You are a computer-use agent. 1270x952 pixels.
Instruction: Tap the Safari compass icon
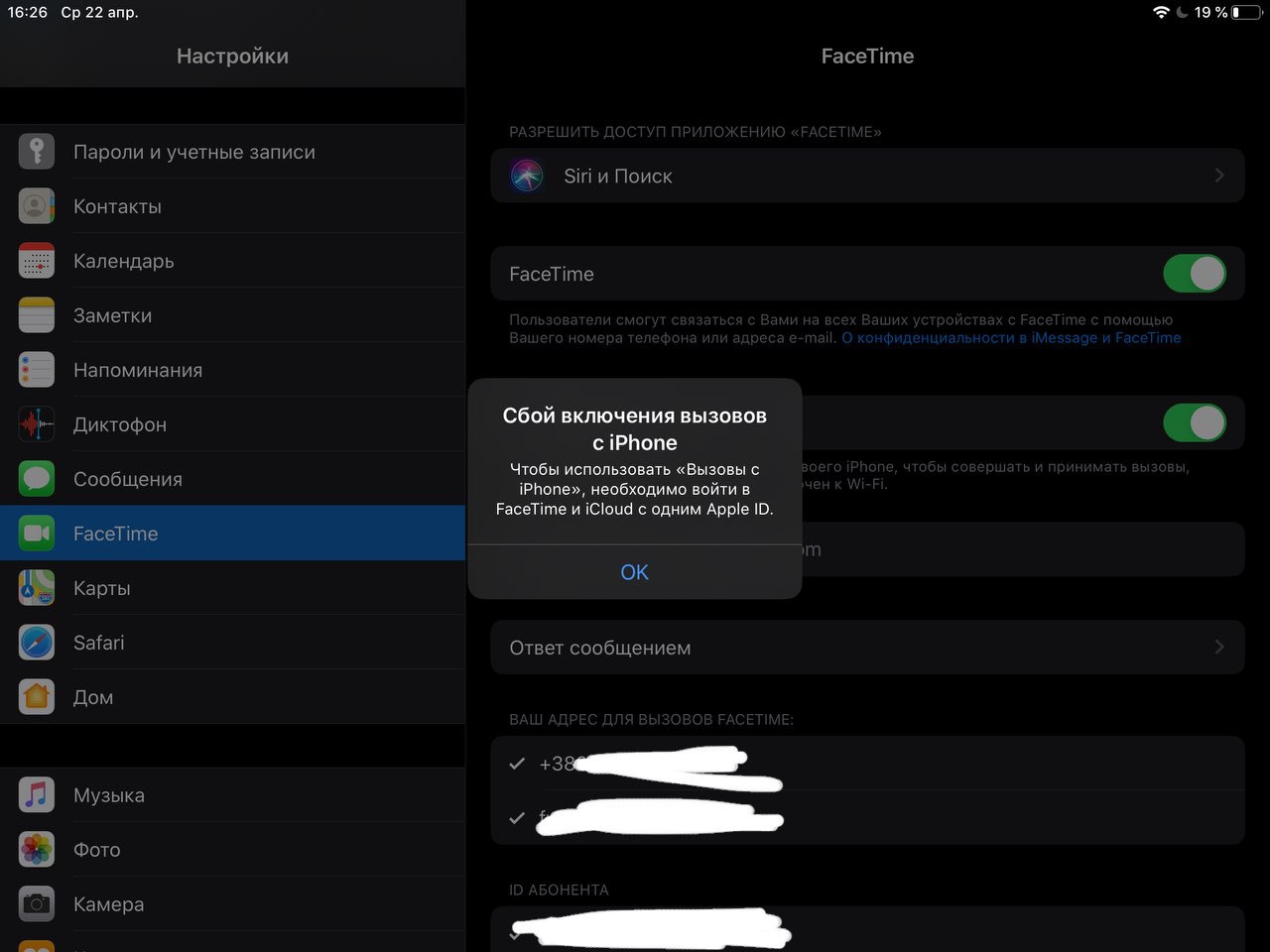pos(37,643)
